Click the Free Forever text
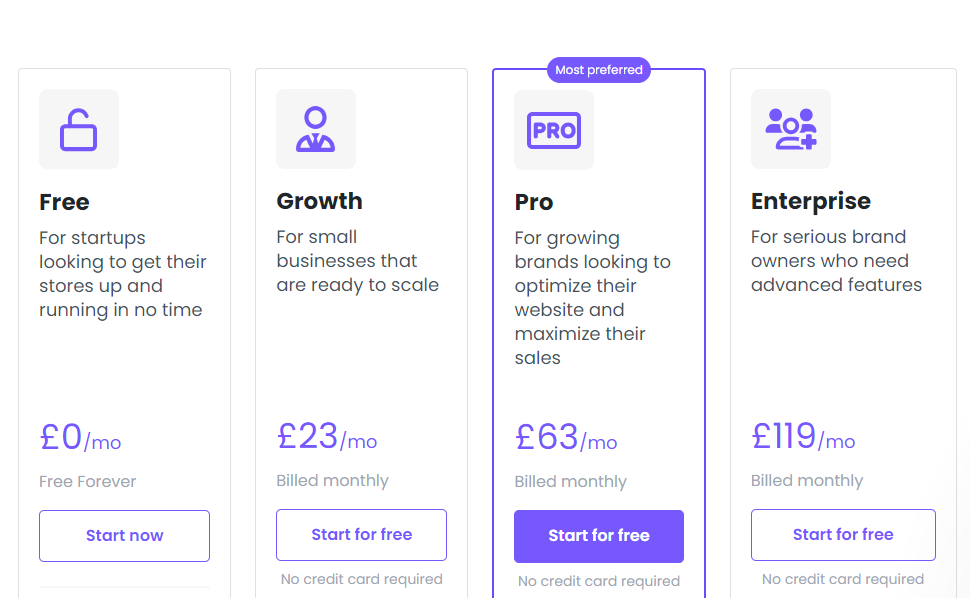Screen dimensions: 970x598 [87, 481]
